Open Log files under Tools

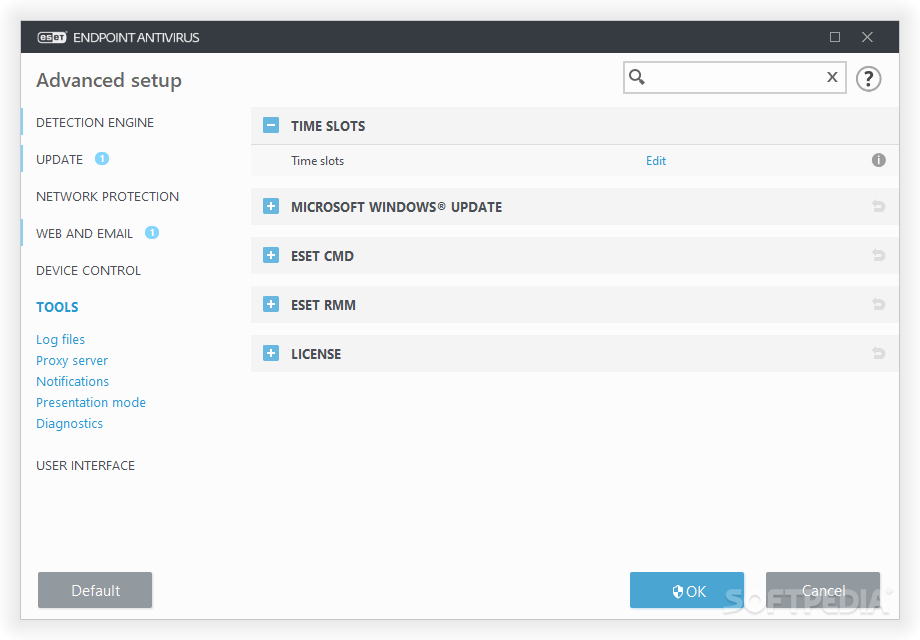60,340
